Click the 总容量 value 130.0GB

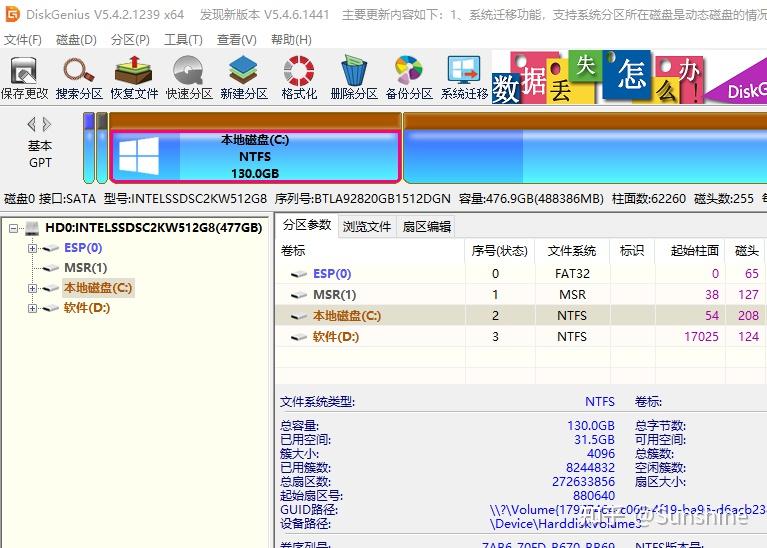pyautogui.click(x=590, y=426)
